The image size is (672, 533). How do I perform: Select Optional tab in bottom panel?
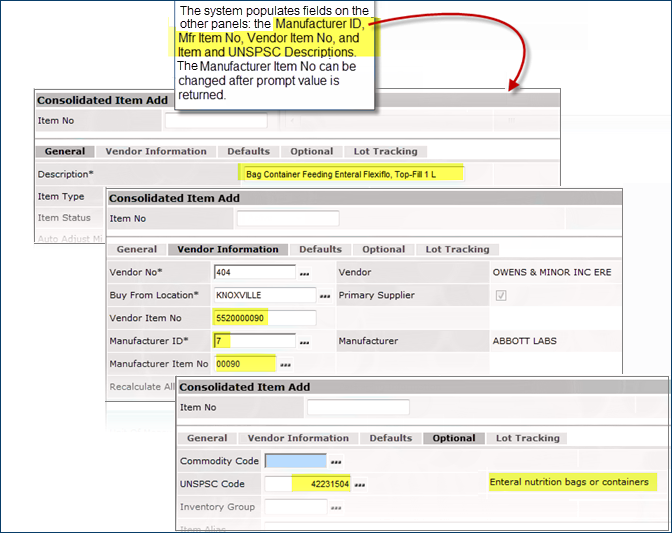point(454,438)
